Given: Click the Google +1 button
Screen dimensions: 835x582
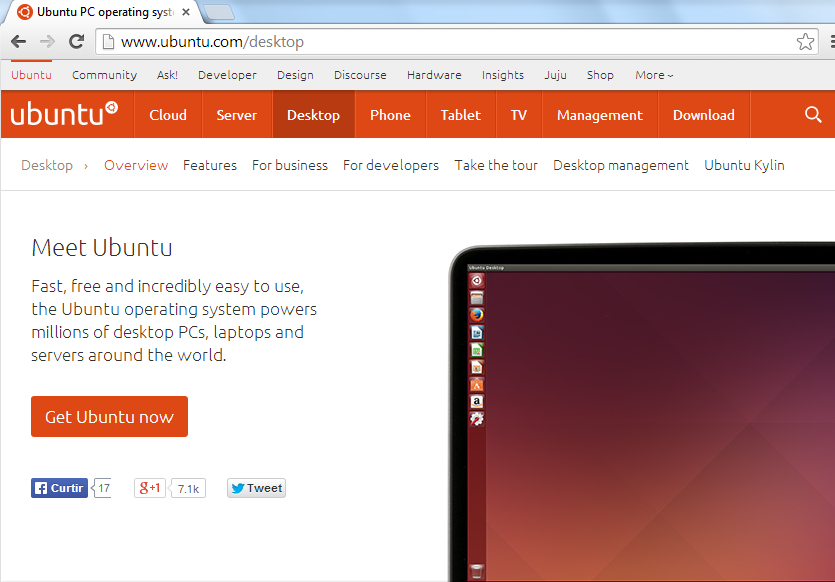Looking at the screenshot, I should pos(150,488).
